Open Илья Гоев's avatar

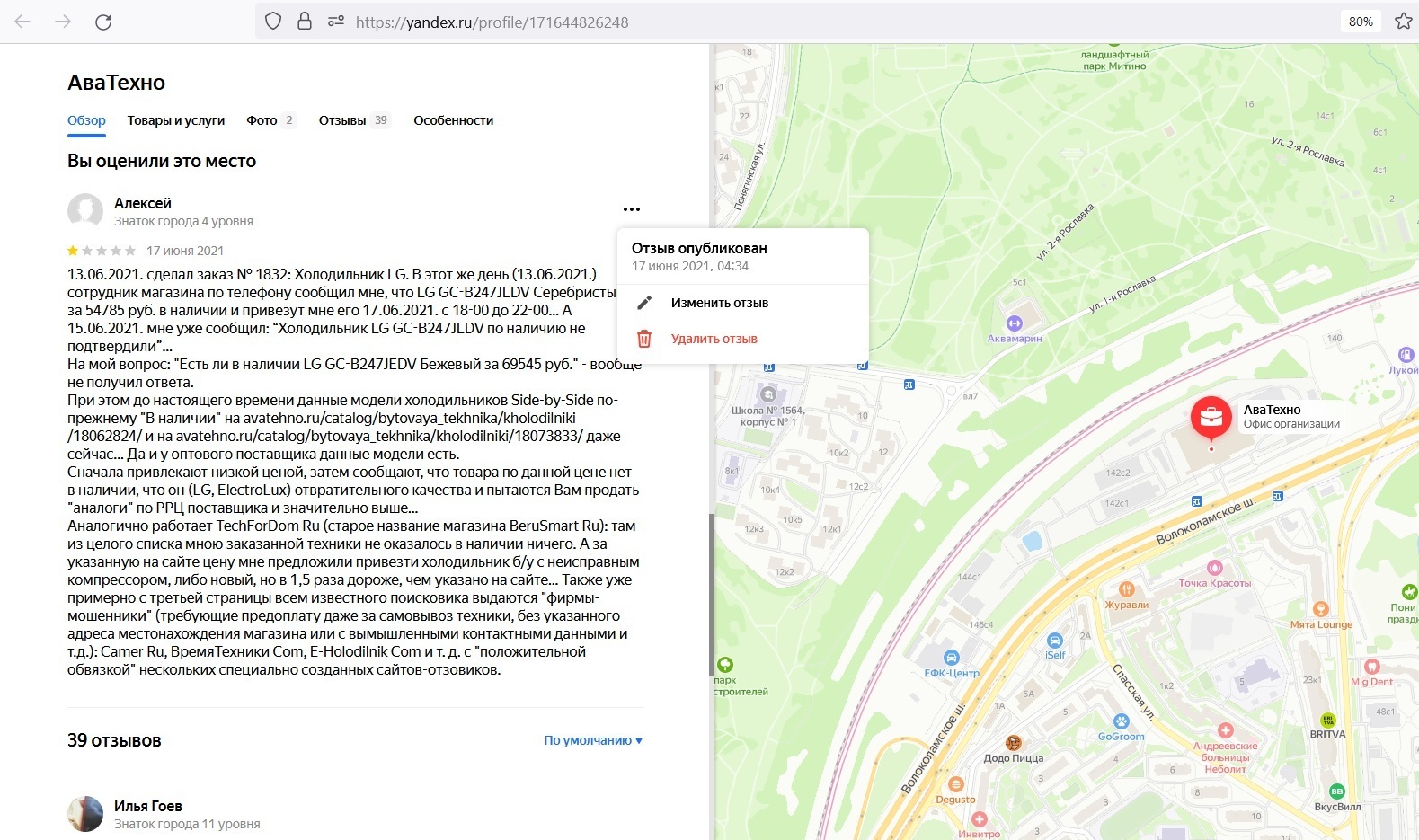[85, 814]
